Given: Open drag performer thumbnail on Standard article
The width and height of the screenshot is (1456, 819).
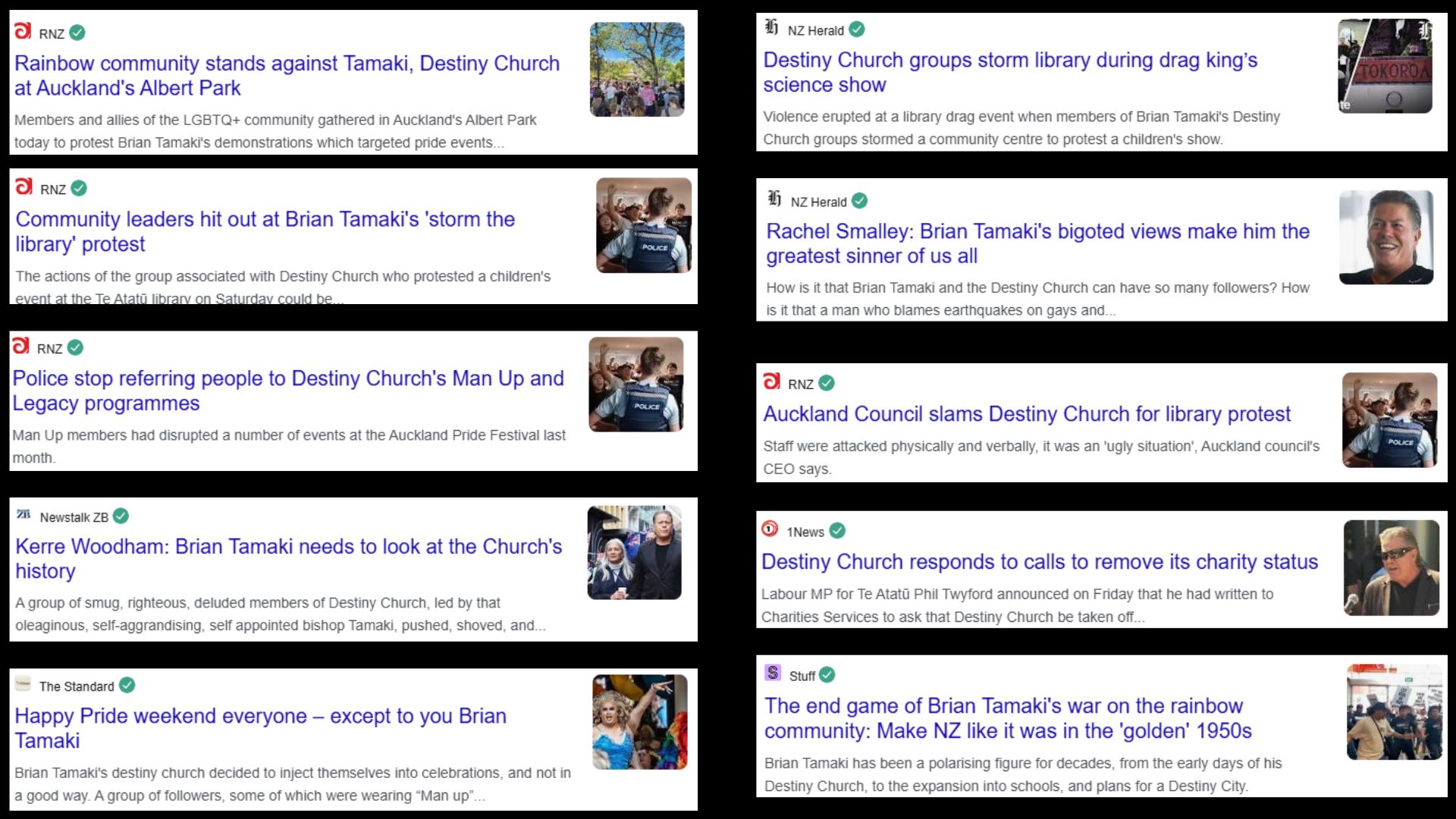Looking at the screenshot, I should tap(640, 722).
